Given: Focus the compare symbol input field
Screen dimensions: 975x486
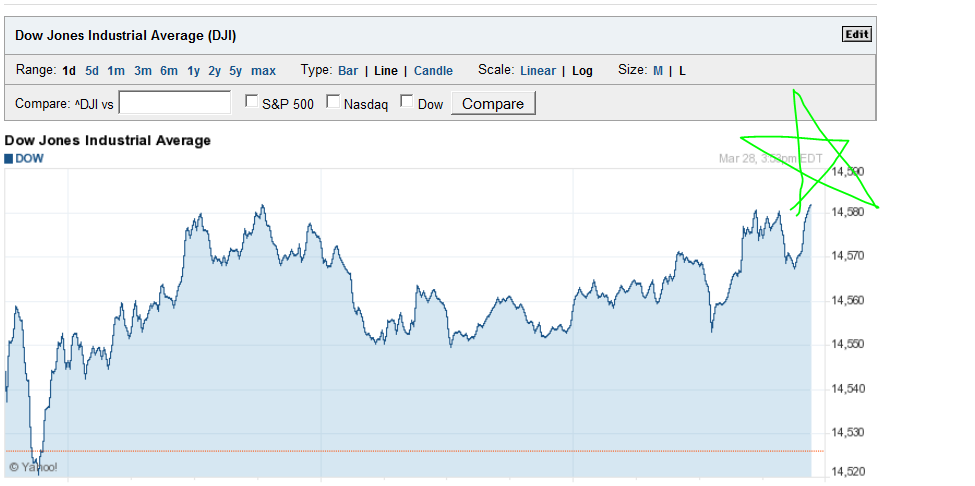Looking at the screenshot, I should click(175, 103).
